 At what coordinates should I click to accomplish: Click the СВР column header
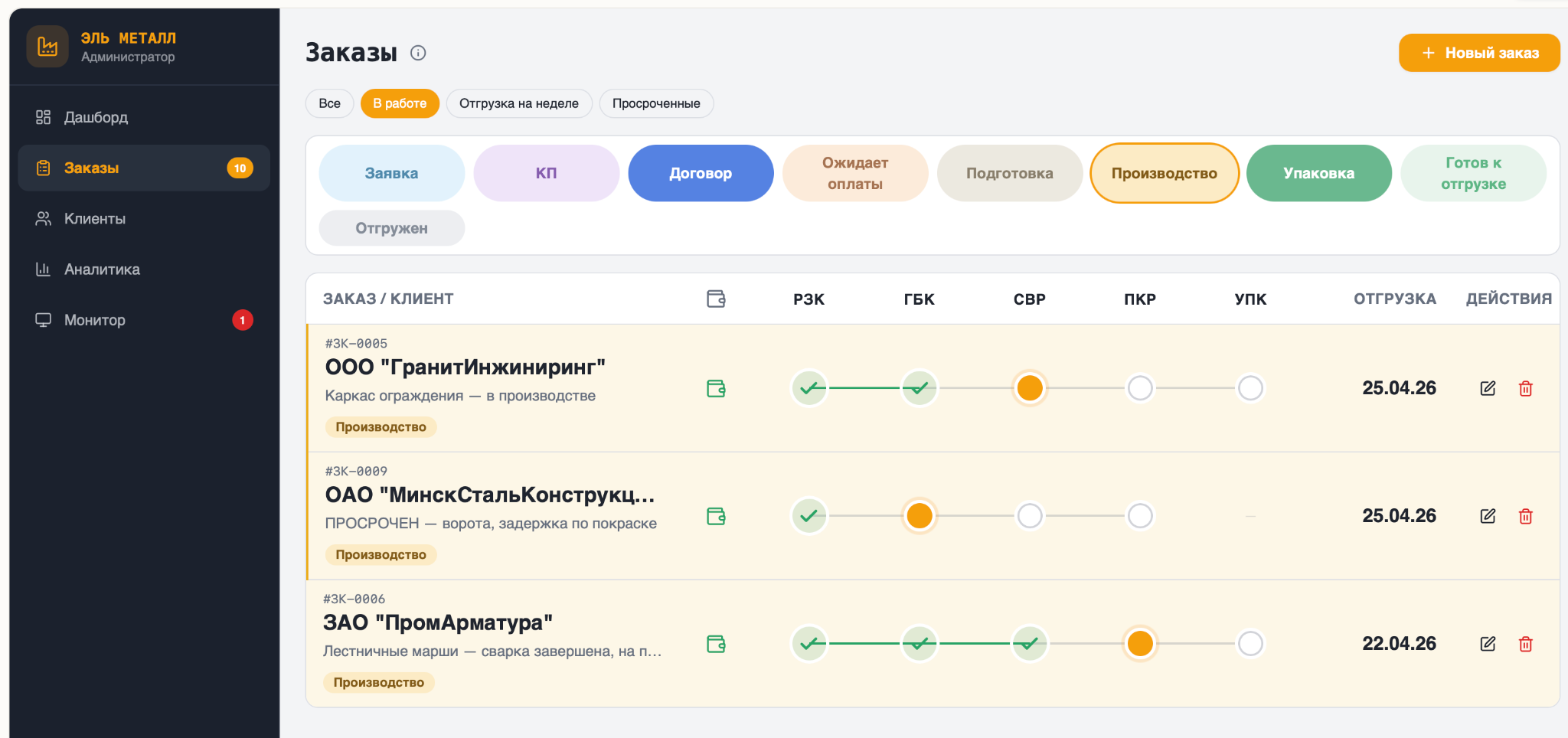(1030, 299)
